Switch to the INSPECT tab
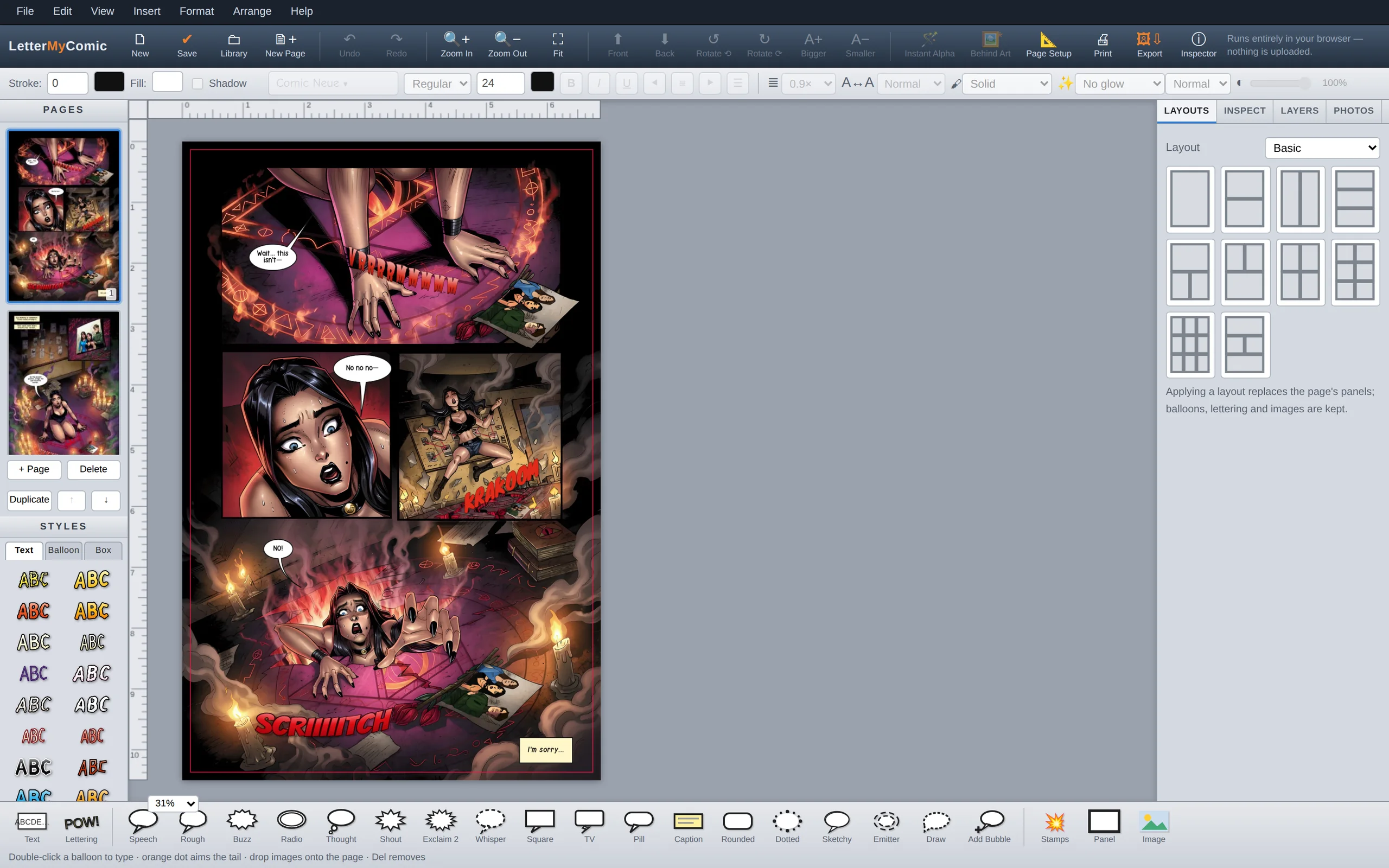 [1244, 111]
